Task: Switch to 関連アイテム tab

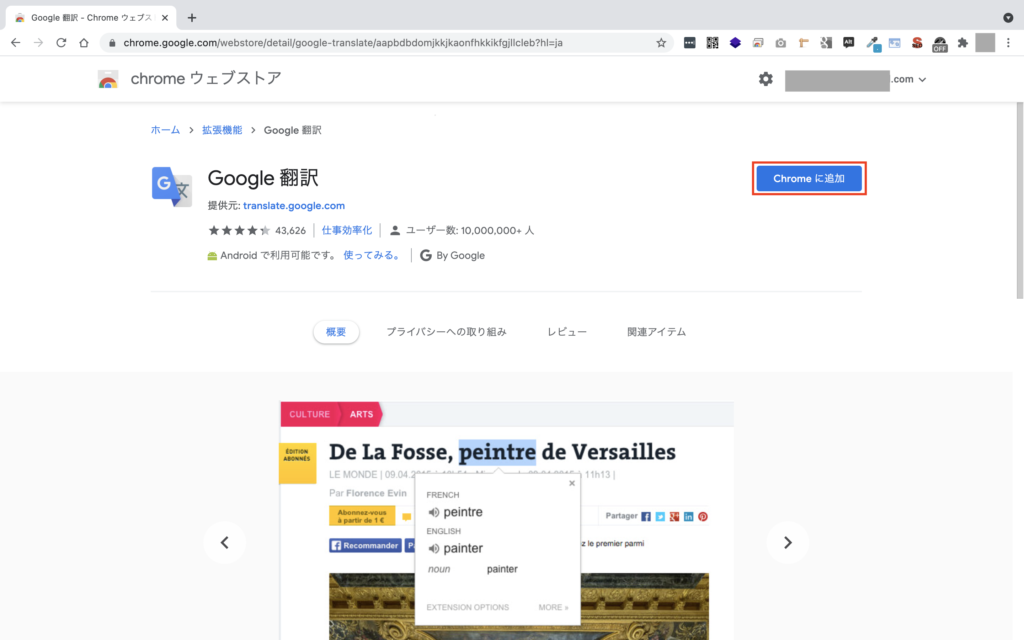Action: [x=656, y=332]
